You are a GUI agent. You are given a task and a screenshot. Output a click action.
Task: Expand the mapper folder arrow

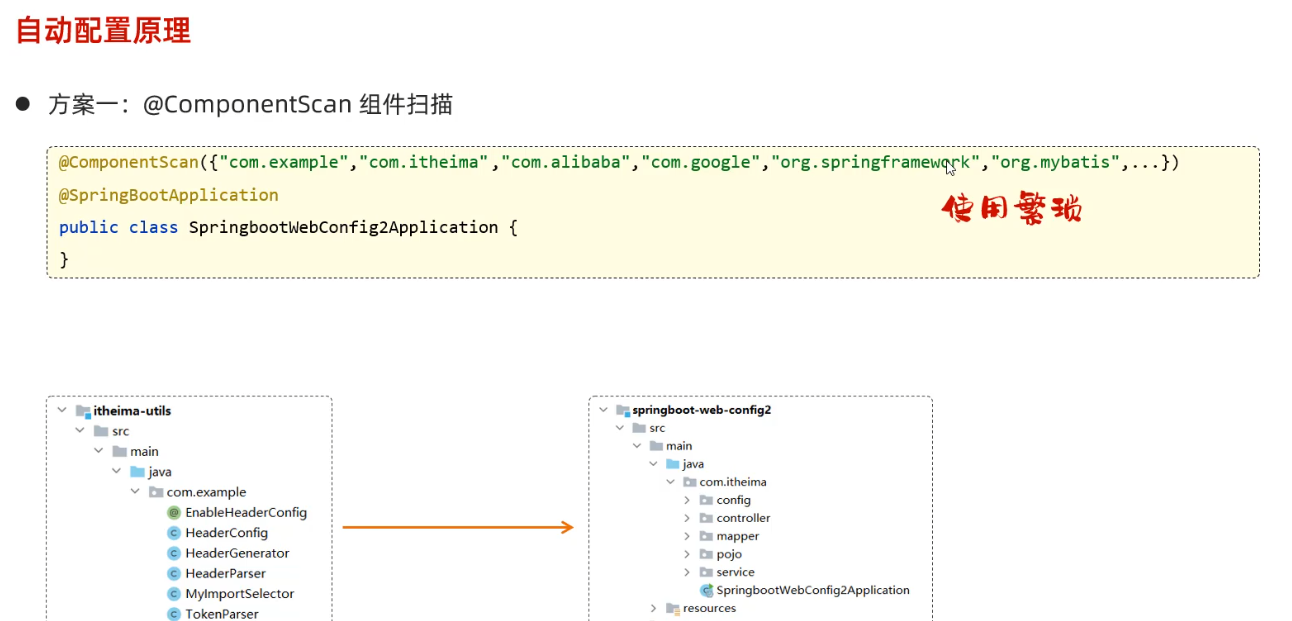(x=687, y=536)
